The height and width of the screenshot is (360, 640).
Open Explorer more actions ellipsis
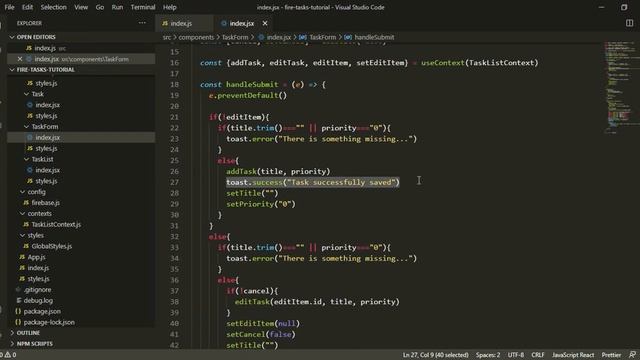142,23
